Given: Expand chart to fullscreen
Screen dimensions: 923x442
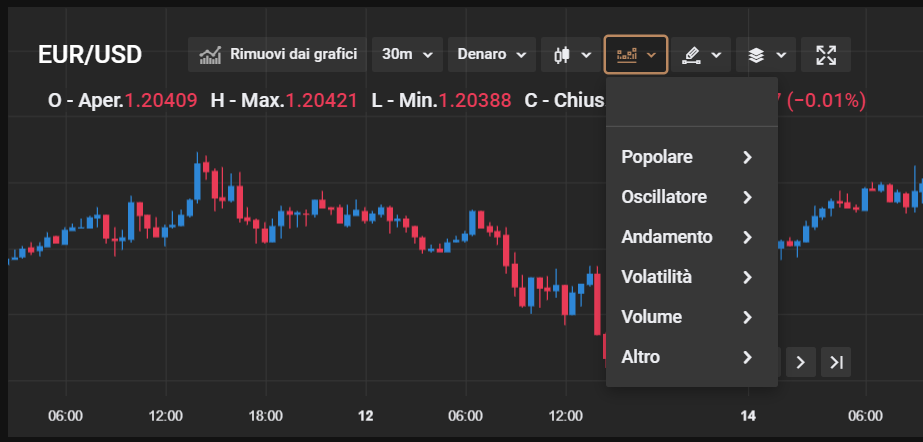Looking at the screenshot, I should pos(826,55).
